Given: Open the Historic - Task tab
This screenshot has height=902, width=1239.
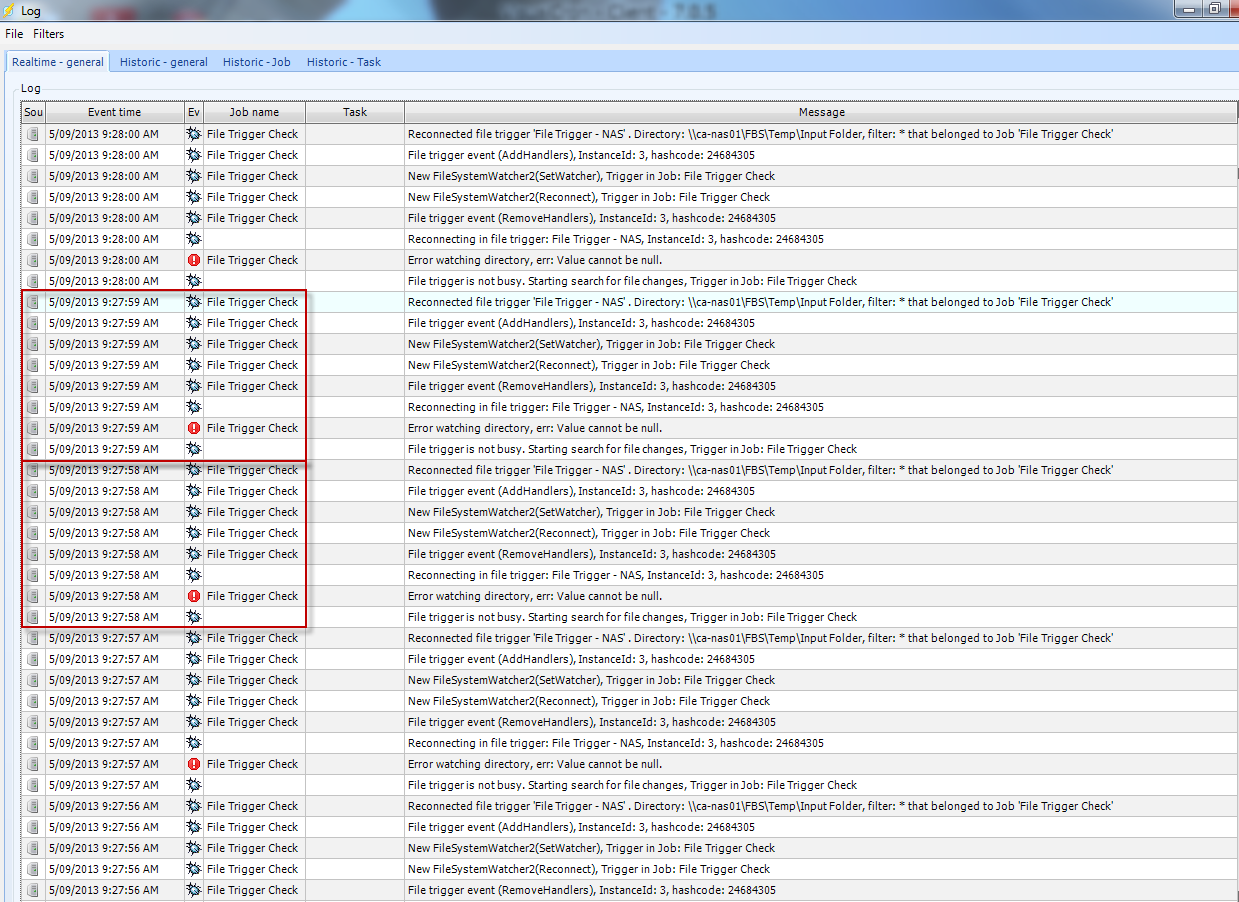Looking at the screenshot, I should tap(344, 62).
